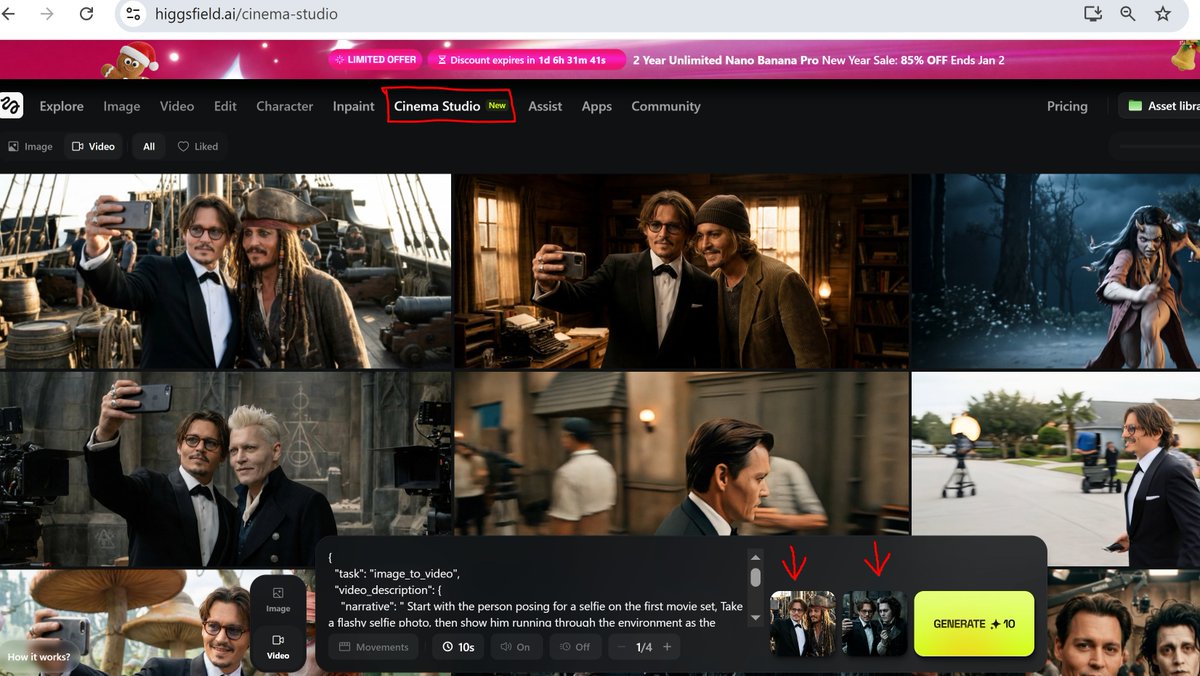Click the install app icon in address bar
The height and width of the screenshot is (676, 1200).
[x=1092, y=14]
